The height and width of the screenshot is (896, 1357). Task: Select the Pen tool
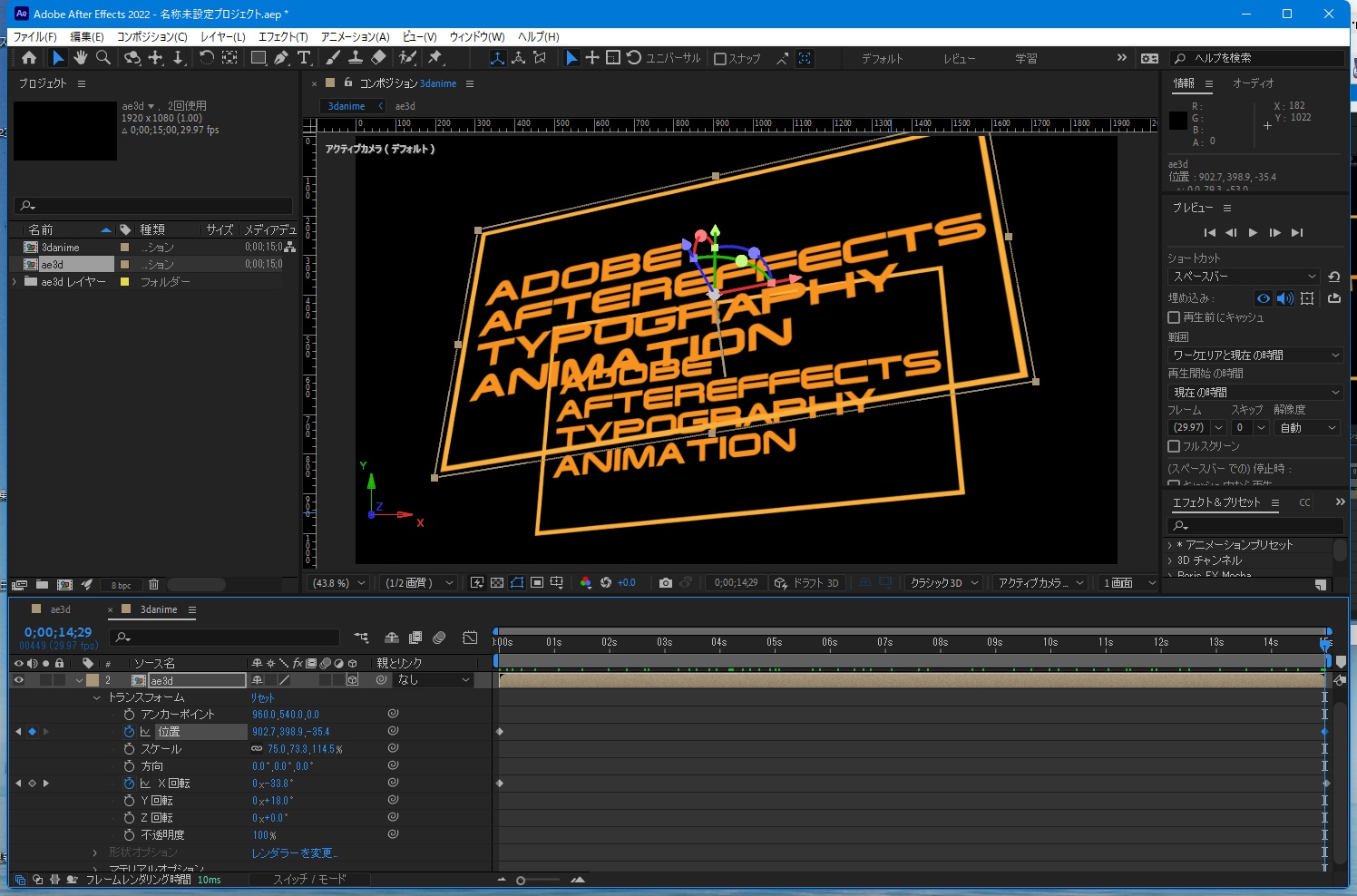(x=281, y=58)
